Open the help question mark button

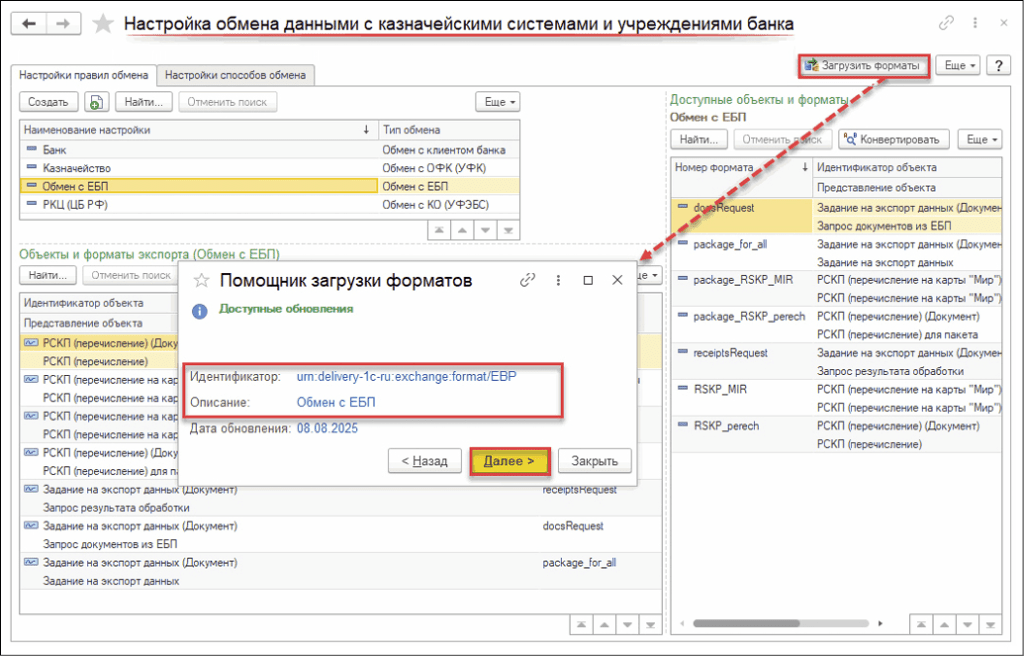pos(997,65)
